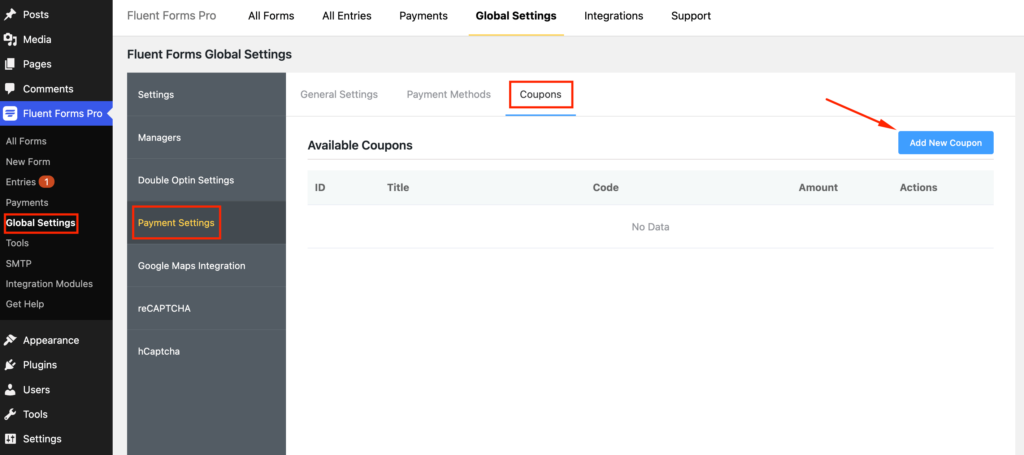The image size is (1024, 455).
Task: Click the WordPress Settings sliders icon
Action: [x=10, y=439]
